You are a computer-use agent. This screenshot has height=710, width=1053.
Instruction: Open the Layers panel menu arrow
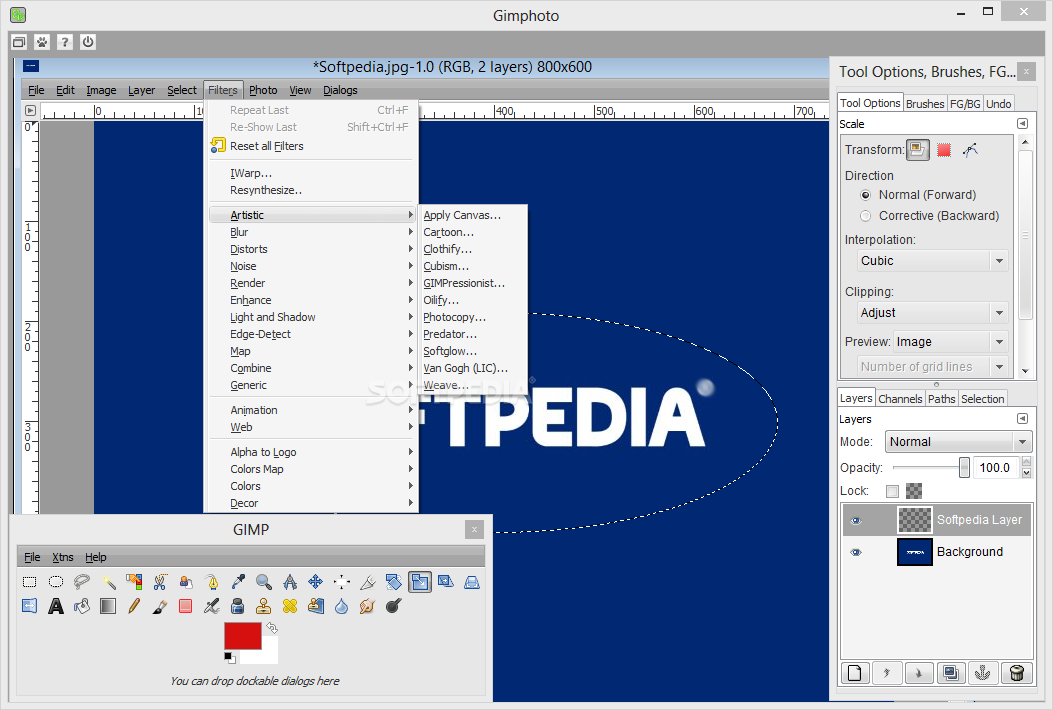1022,418
